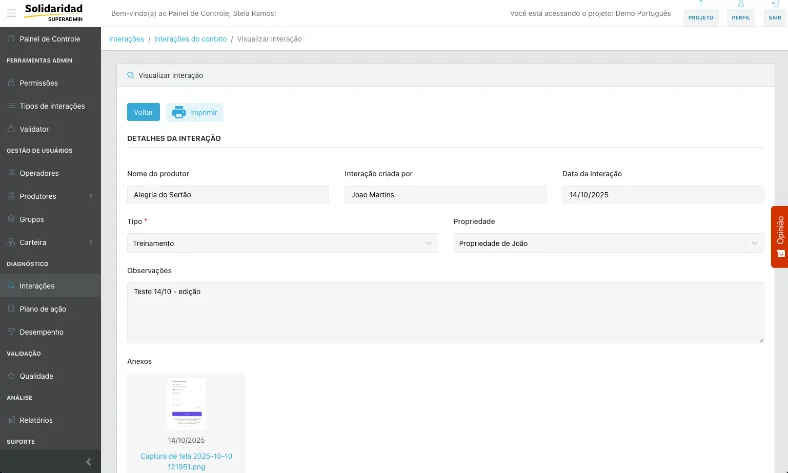The image size is (788, 473).
Task: Click the SAIR logout icon
Action: point(774,4)
